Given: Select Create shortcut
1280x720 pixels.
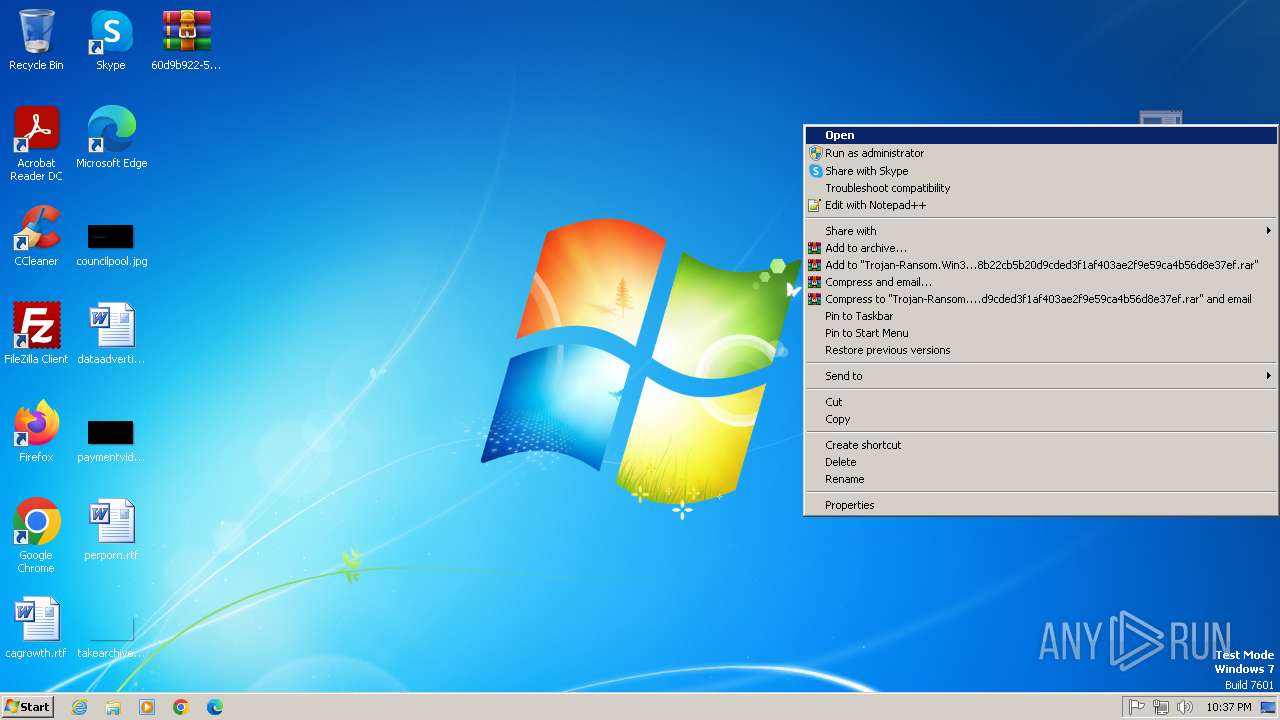Looking at the screenshot, I should [1041, 445].
